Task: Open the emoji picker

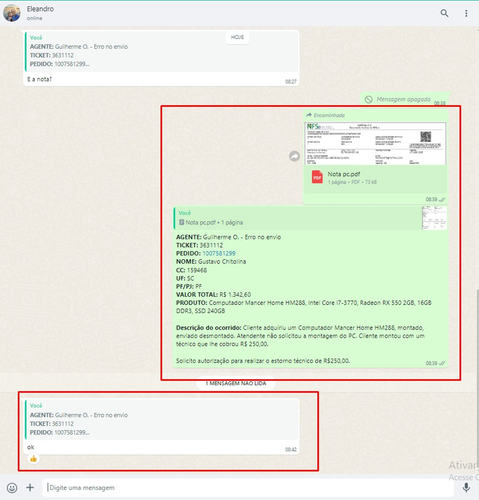Action: pyautogui.click(x=12, y=488)
